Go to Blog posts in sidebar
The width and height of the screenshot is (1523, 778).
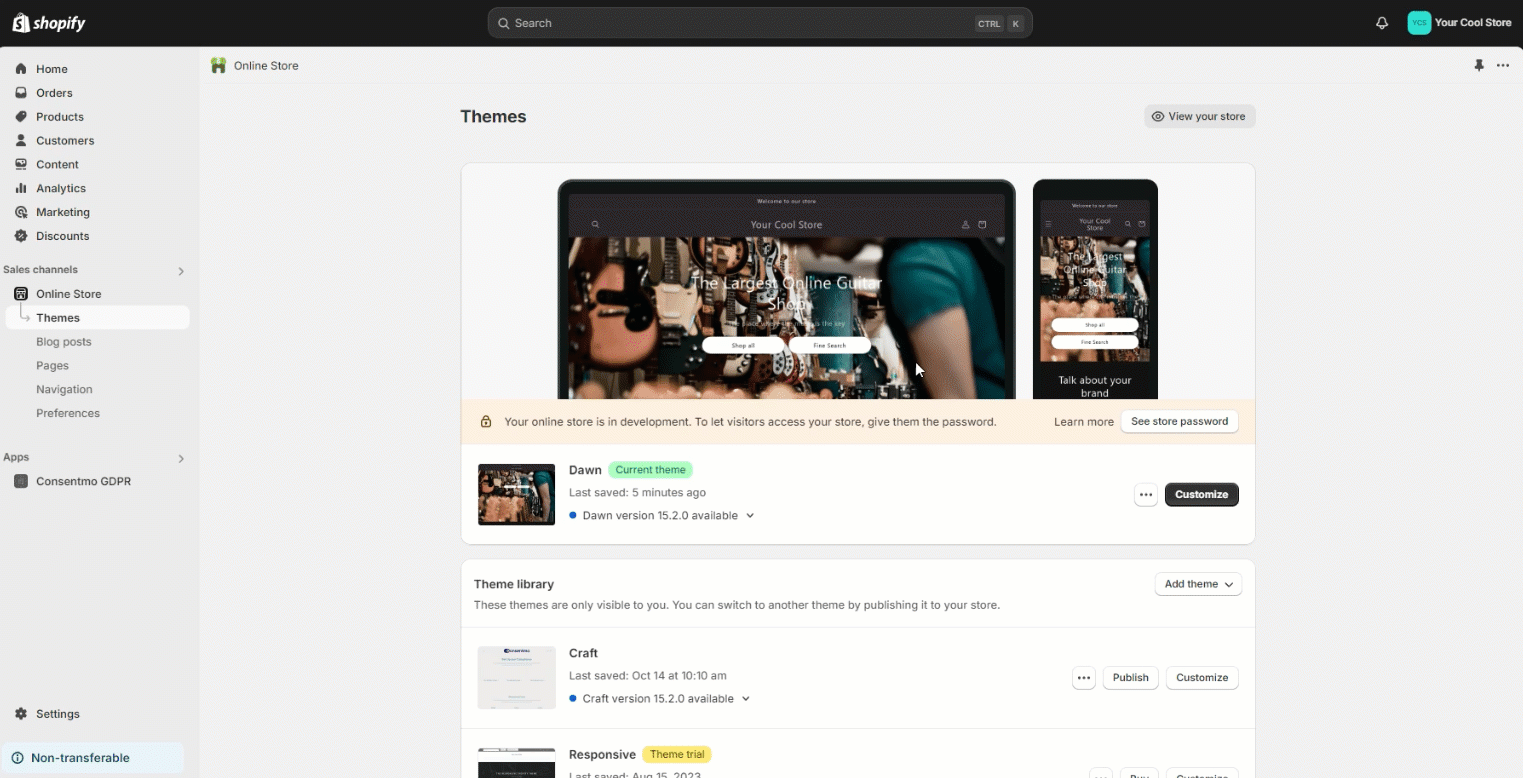[x=64, y=342]
